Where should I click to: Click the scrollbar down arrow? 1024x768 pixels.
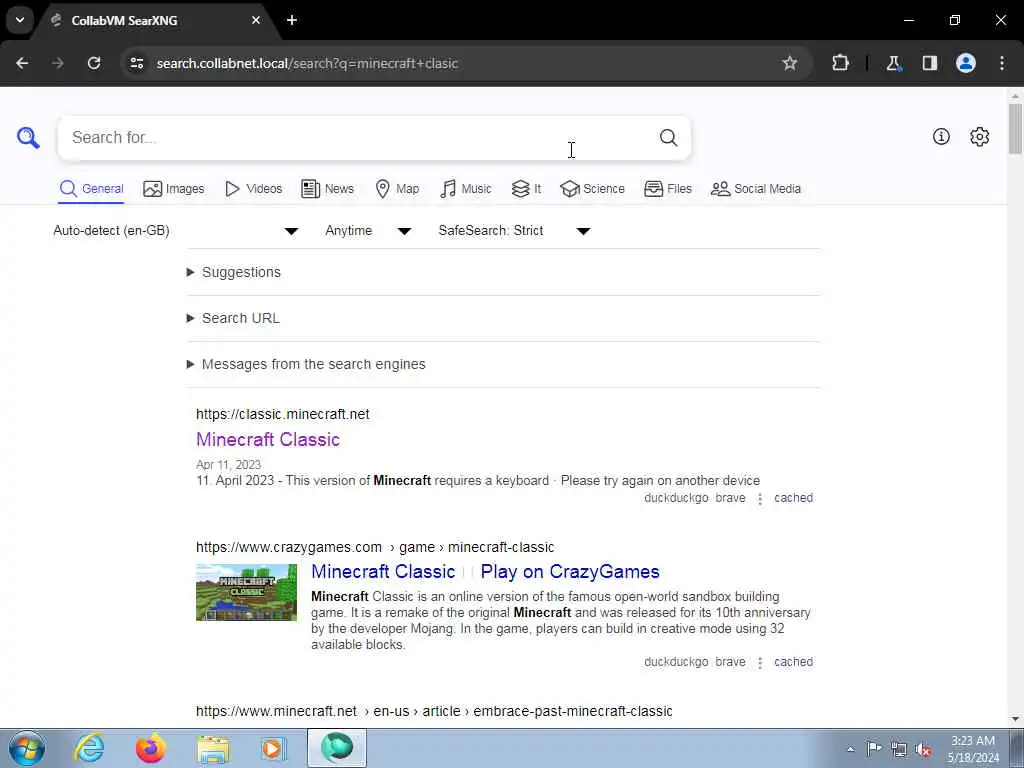pos(1015,719)
